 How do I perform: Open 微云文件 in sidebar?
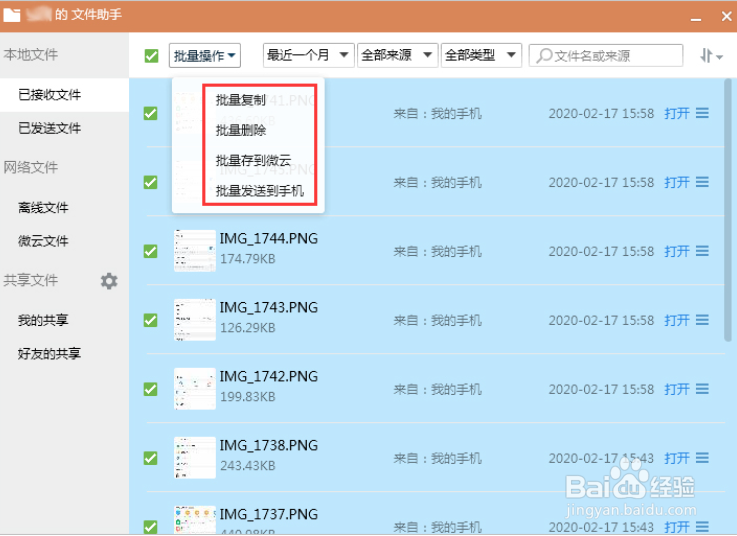[x=43, y=241]
